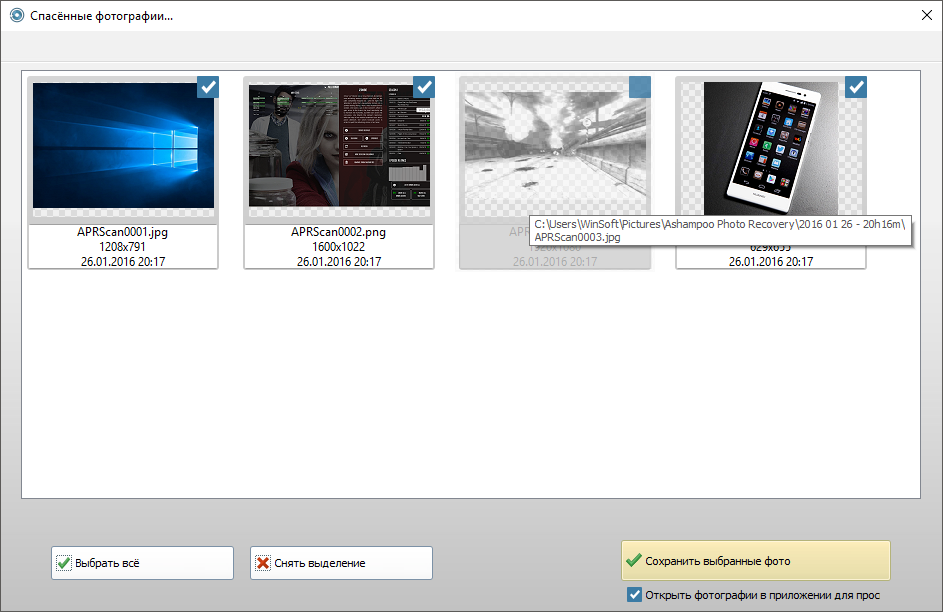Select the grayscale street photo thumbnail
This screenshot has width=943, height=612.
[555, 147]
